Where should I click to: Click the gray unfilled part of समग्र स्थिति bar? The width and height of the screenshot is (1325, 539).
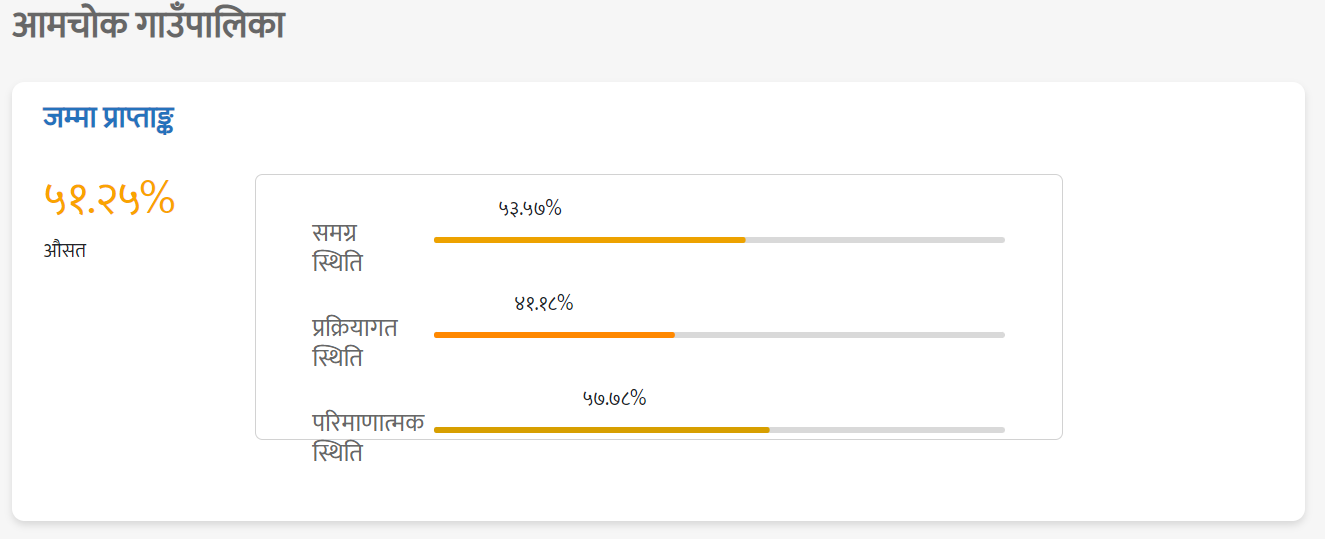click(x=875, y=240)
